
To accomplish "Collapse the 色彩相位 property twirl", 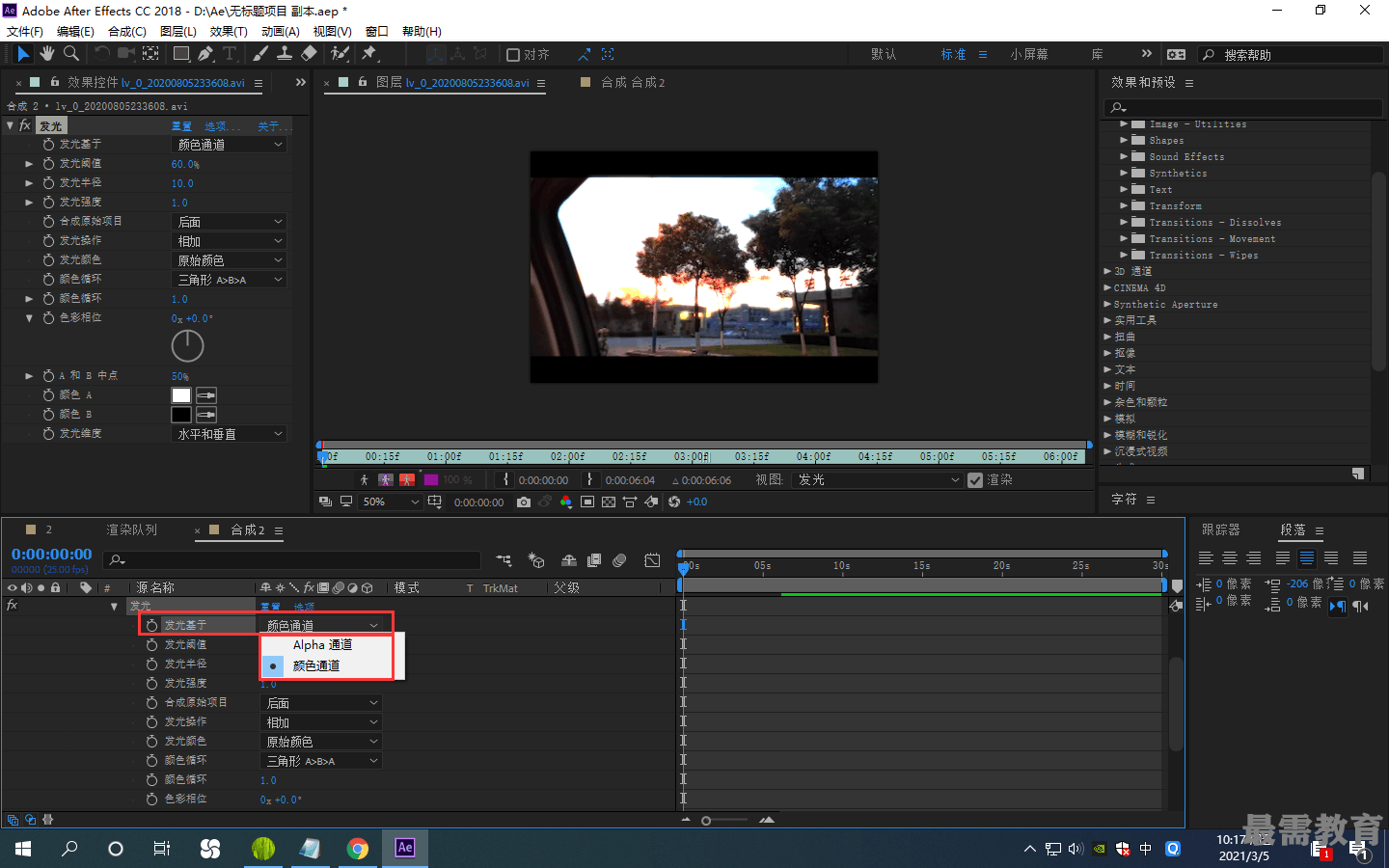I will tap(29, 317).
